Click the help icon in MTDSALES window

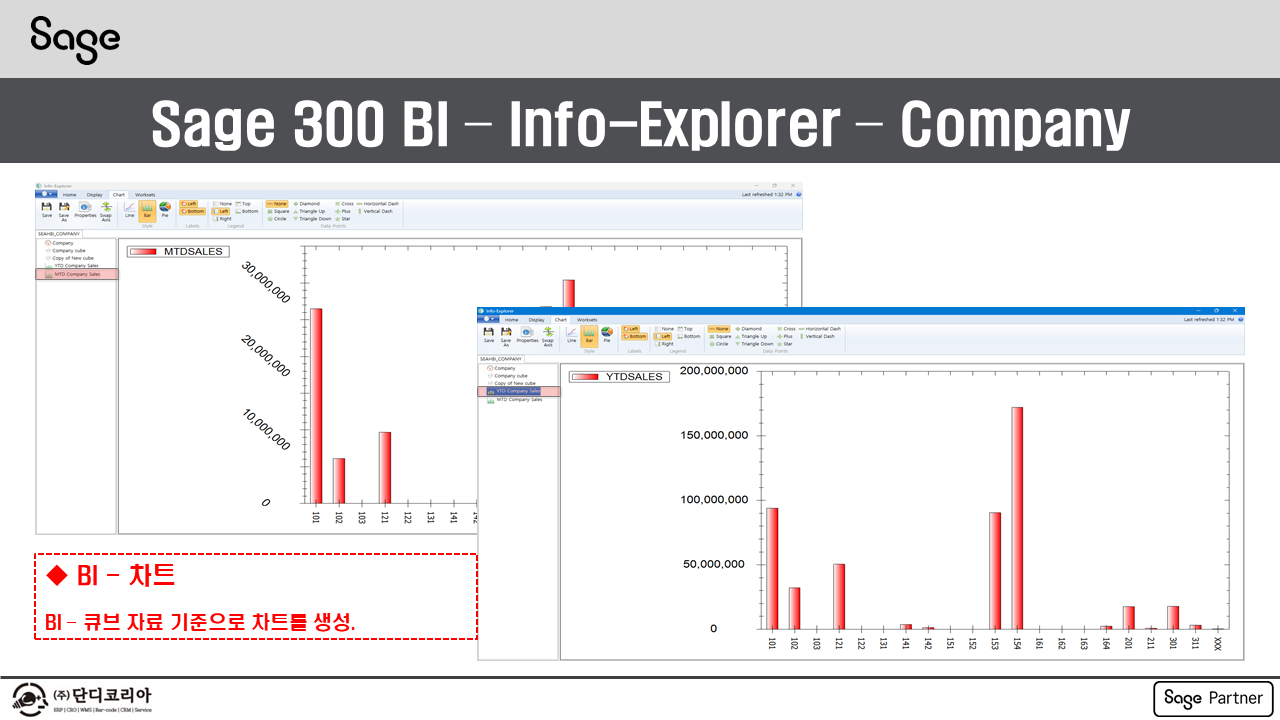tap(798, 195)
